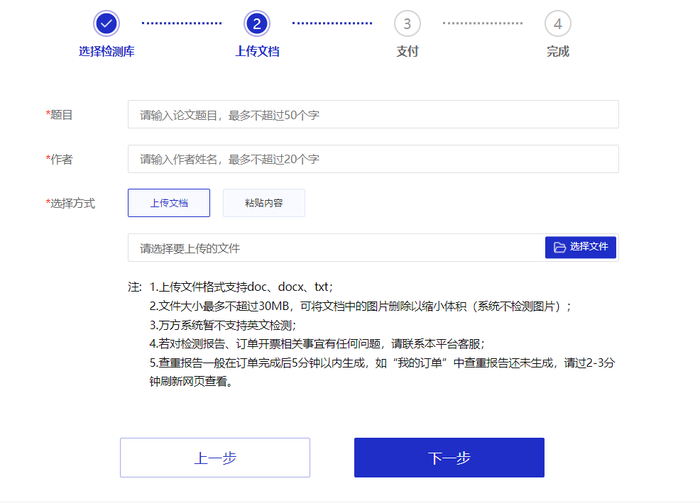Choose the 上传文档 method option
This screenshot has height=503, width=700.
click(169, 203)
